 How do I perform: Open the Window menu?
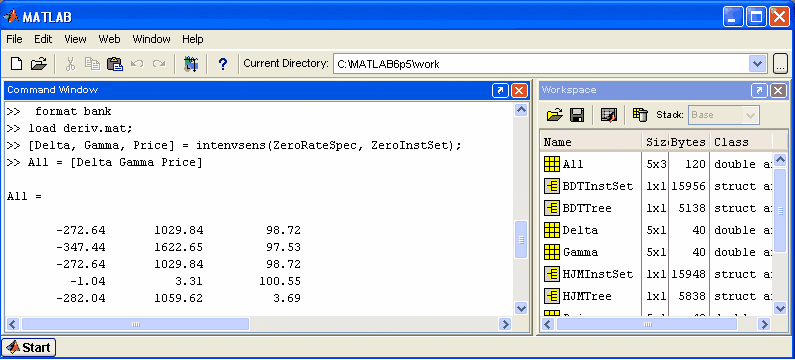(x=151, y=39)
